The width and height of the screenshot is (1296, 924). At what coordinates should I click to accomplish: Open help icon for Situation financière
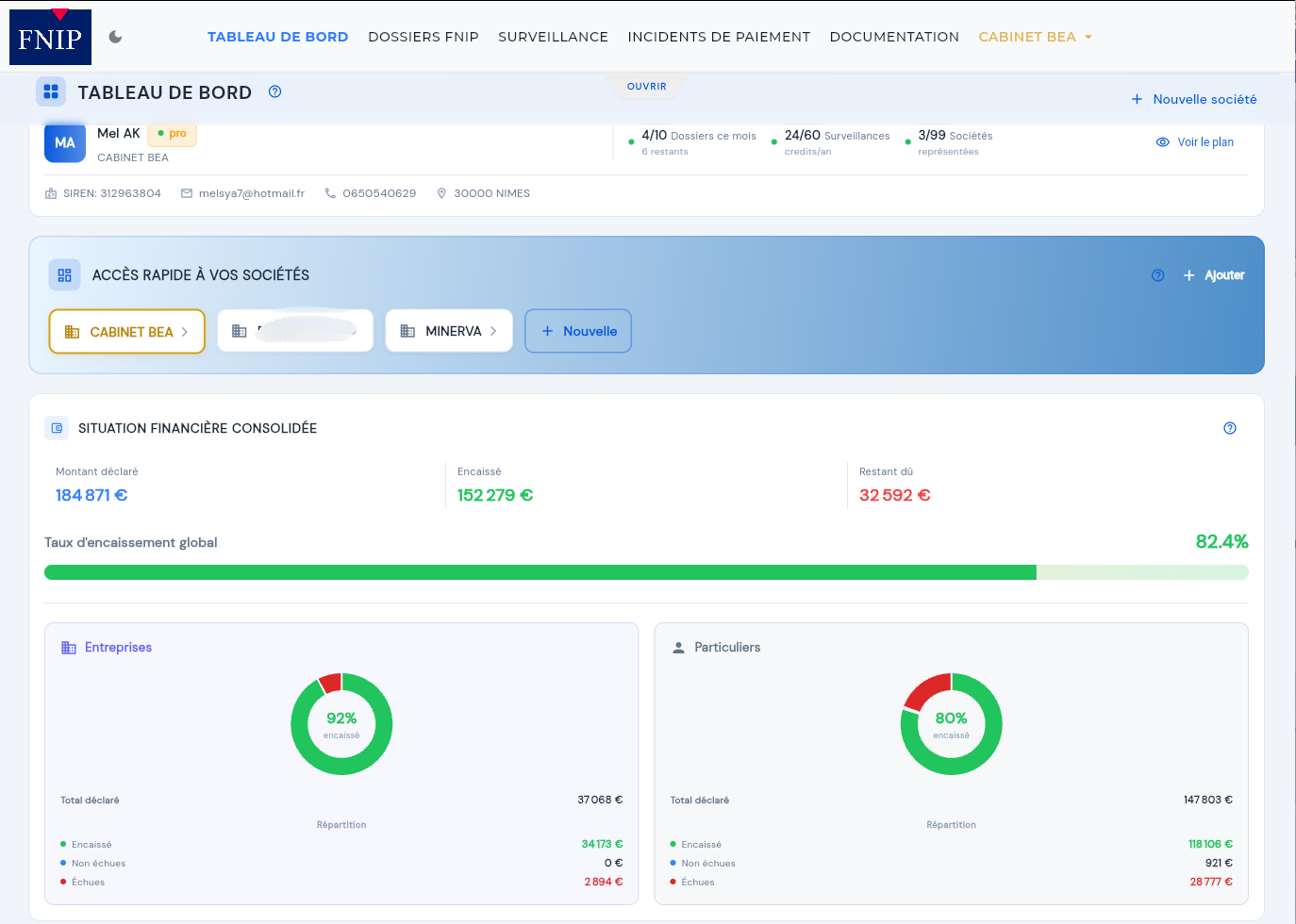pos(1230,428)
